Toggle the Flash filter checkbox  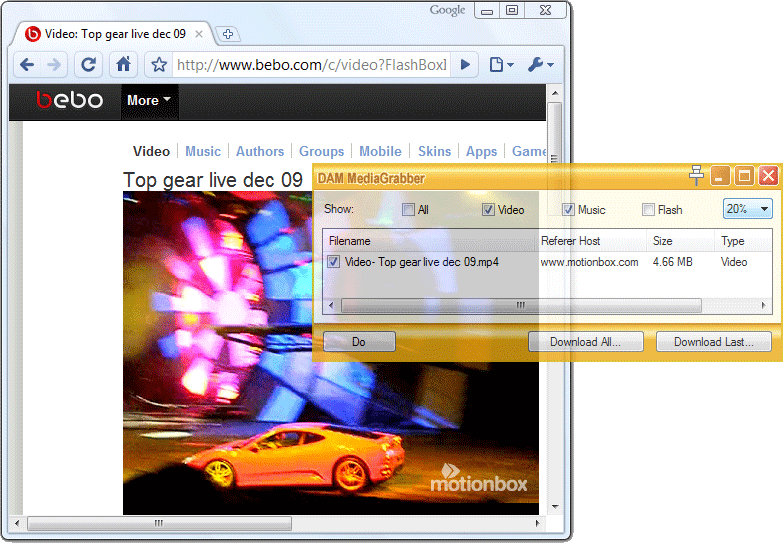tap(648, 210)
